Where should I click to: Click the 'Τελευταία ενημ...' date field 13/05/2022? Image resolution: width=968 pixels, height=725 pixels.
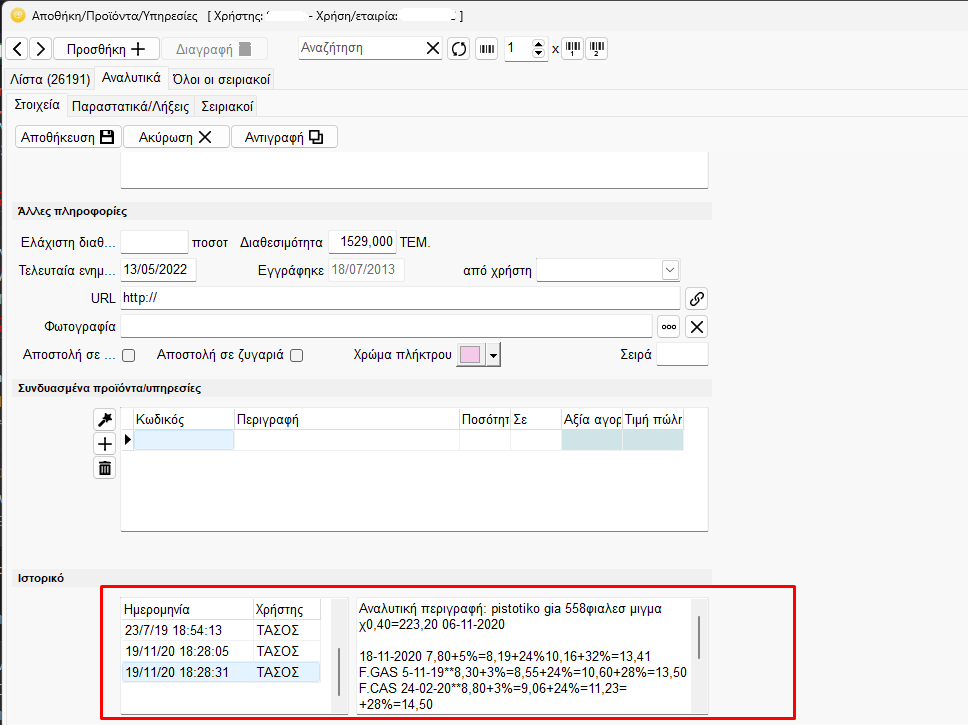pos(159,270)
